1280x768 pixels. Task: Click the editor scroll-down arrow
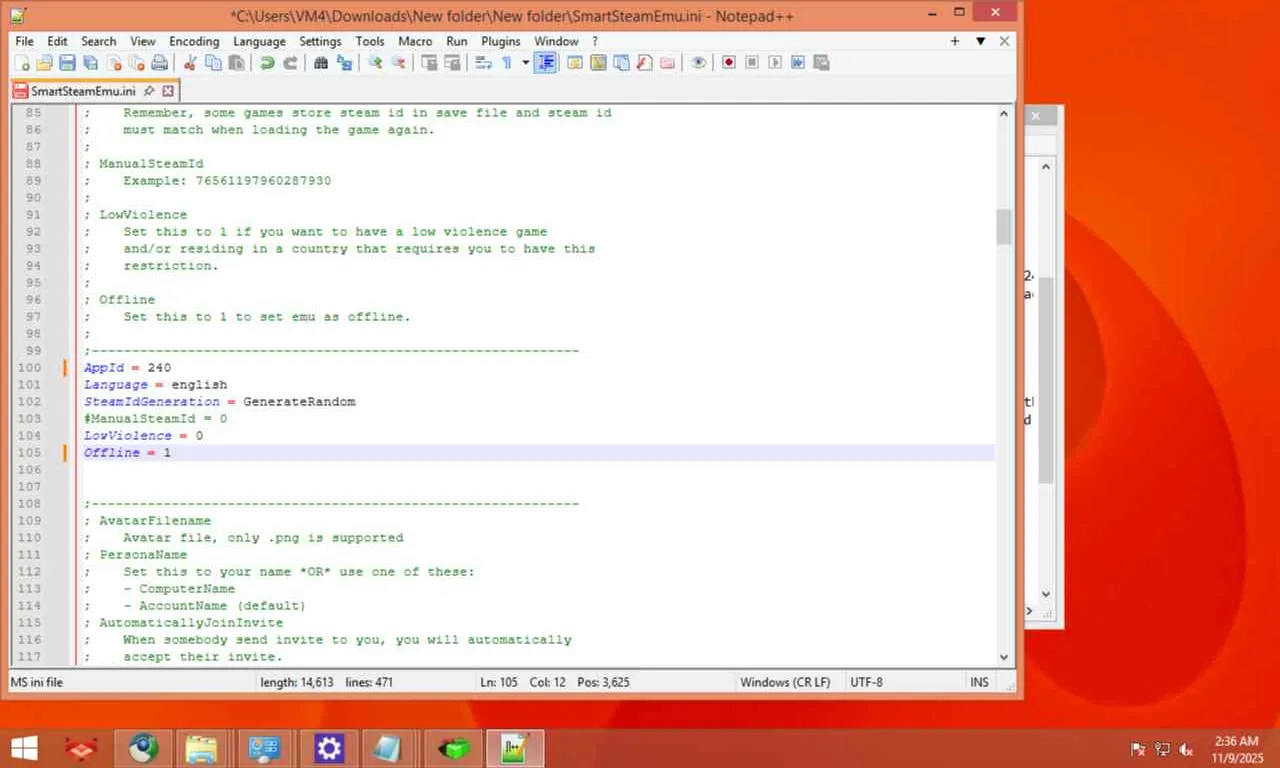[x=1004, y=657]
